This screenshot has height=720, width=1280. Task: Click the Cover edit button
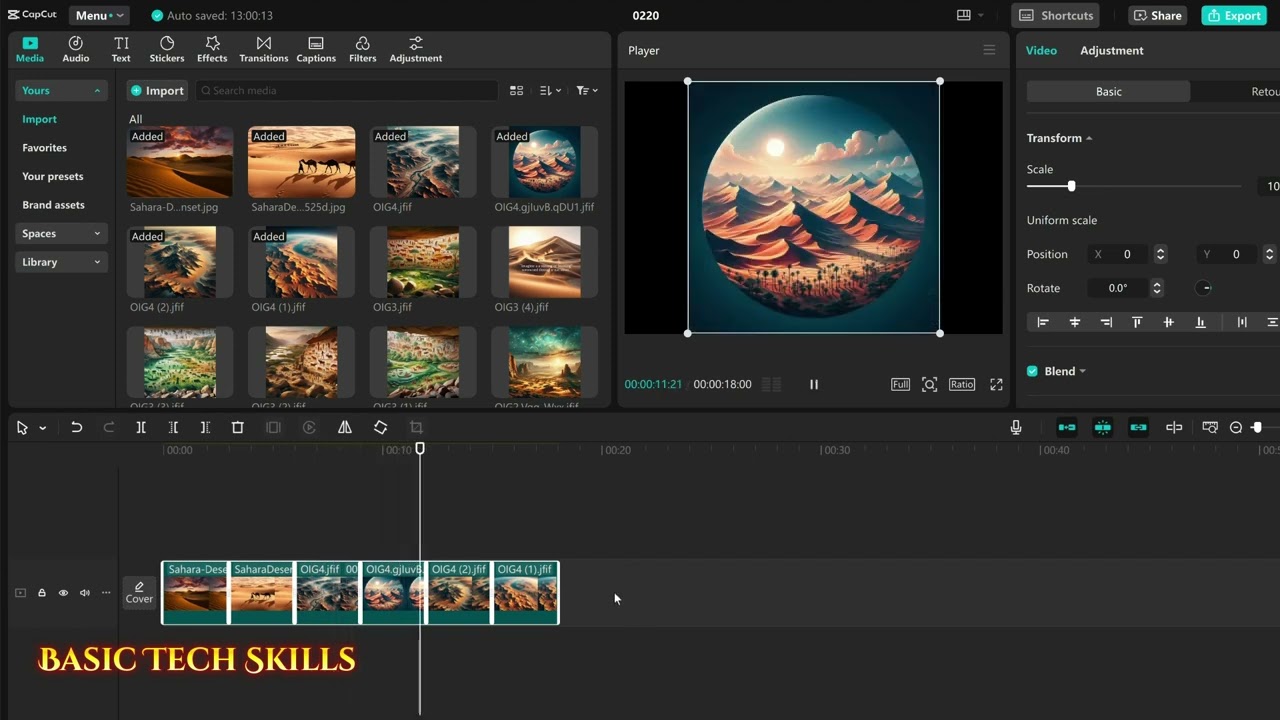pos(139,593)
